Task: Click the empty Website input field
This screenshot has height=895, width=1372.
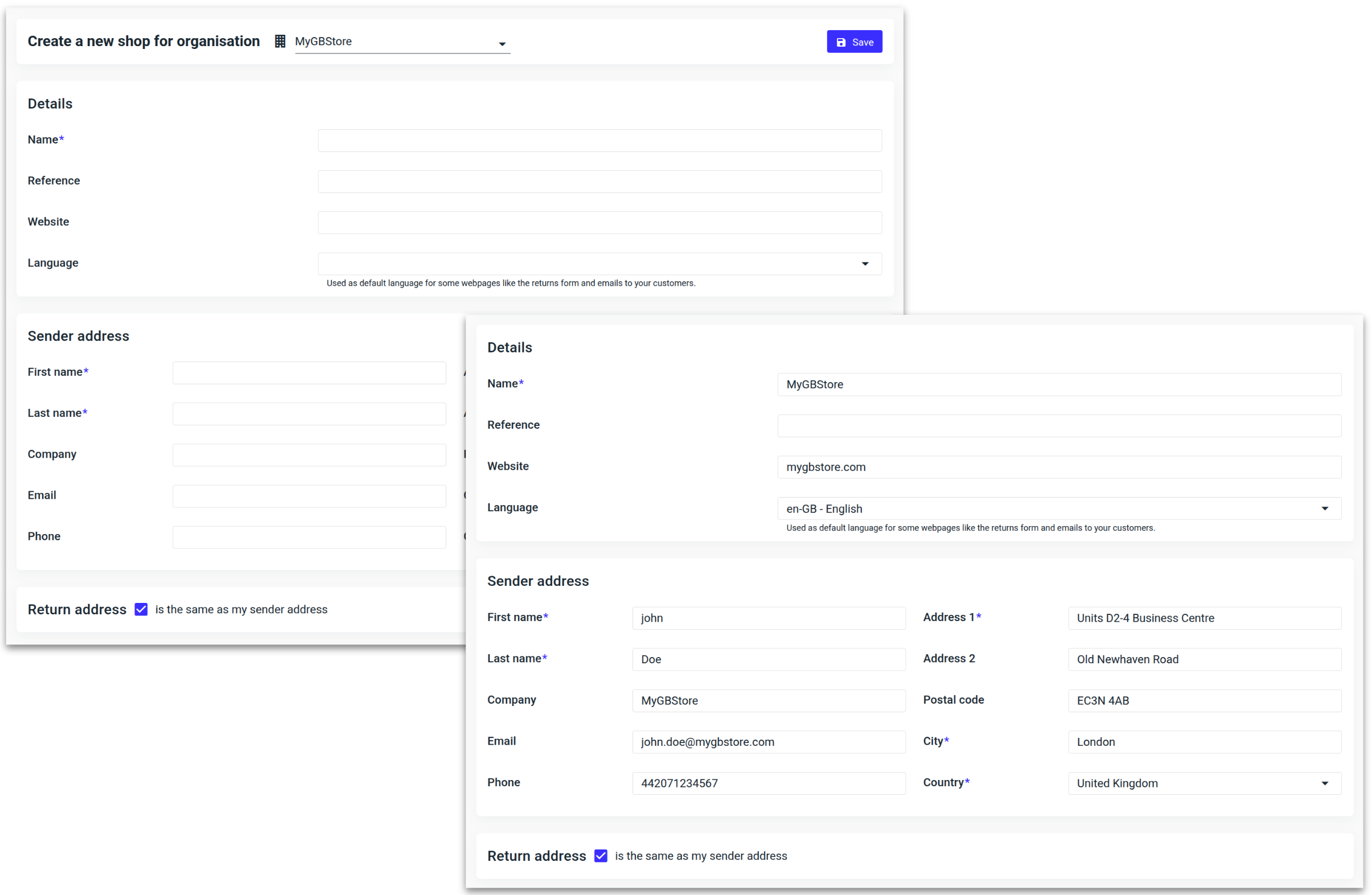Action: click(x=599, y=223)
